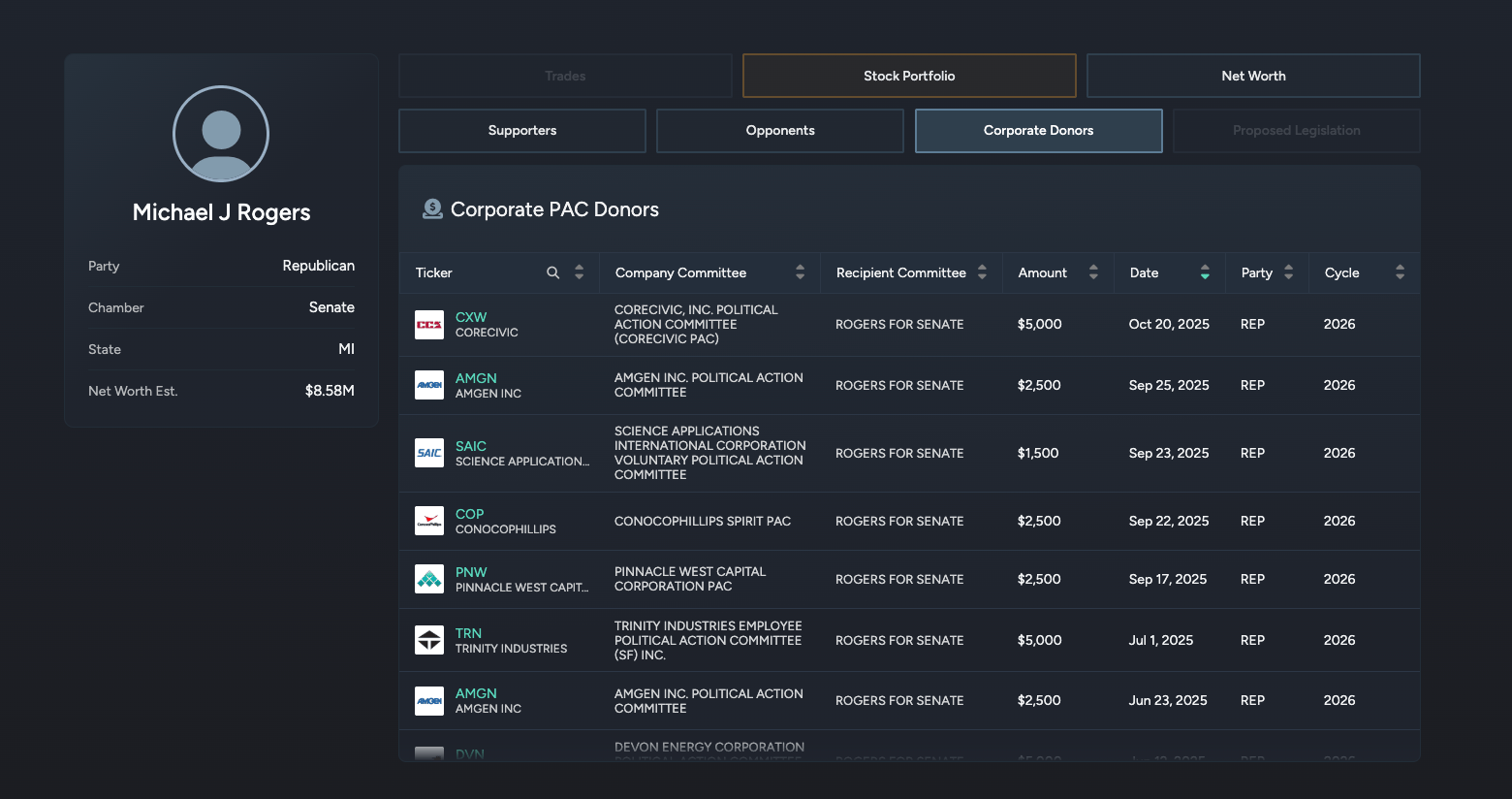Click Michael J Rogers profile avatar
1512x799 pixels.
click(x=221, y=134)
